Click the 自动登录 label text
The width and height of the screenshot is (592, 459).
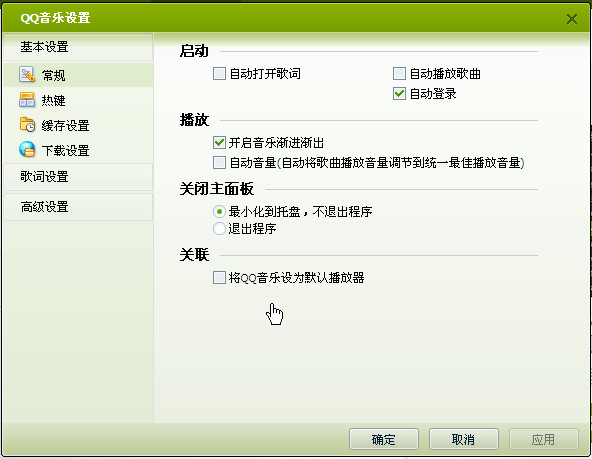433,94
